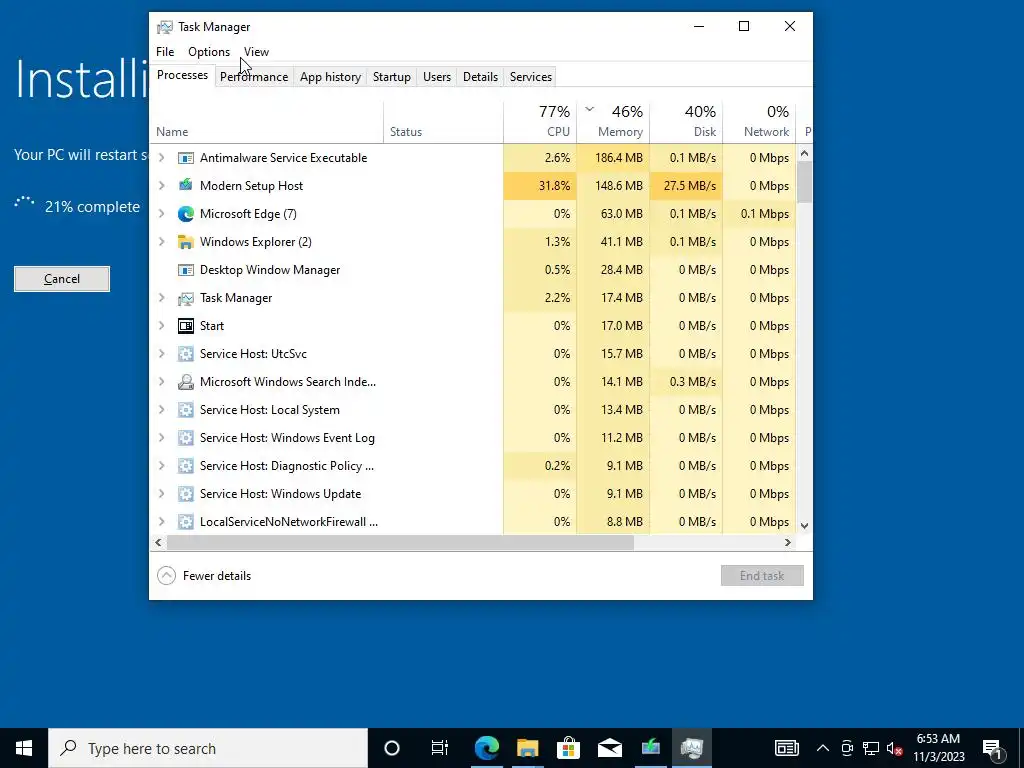Expand the Modern Setup Host row

(x=161, y=185)
